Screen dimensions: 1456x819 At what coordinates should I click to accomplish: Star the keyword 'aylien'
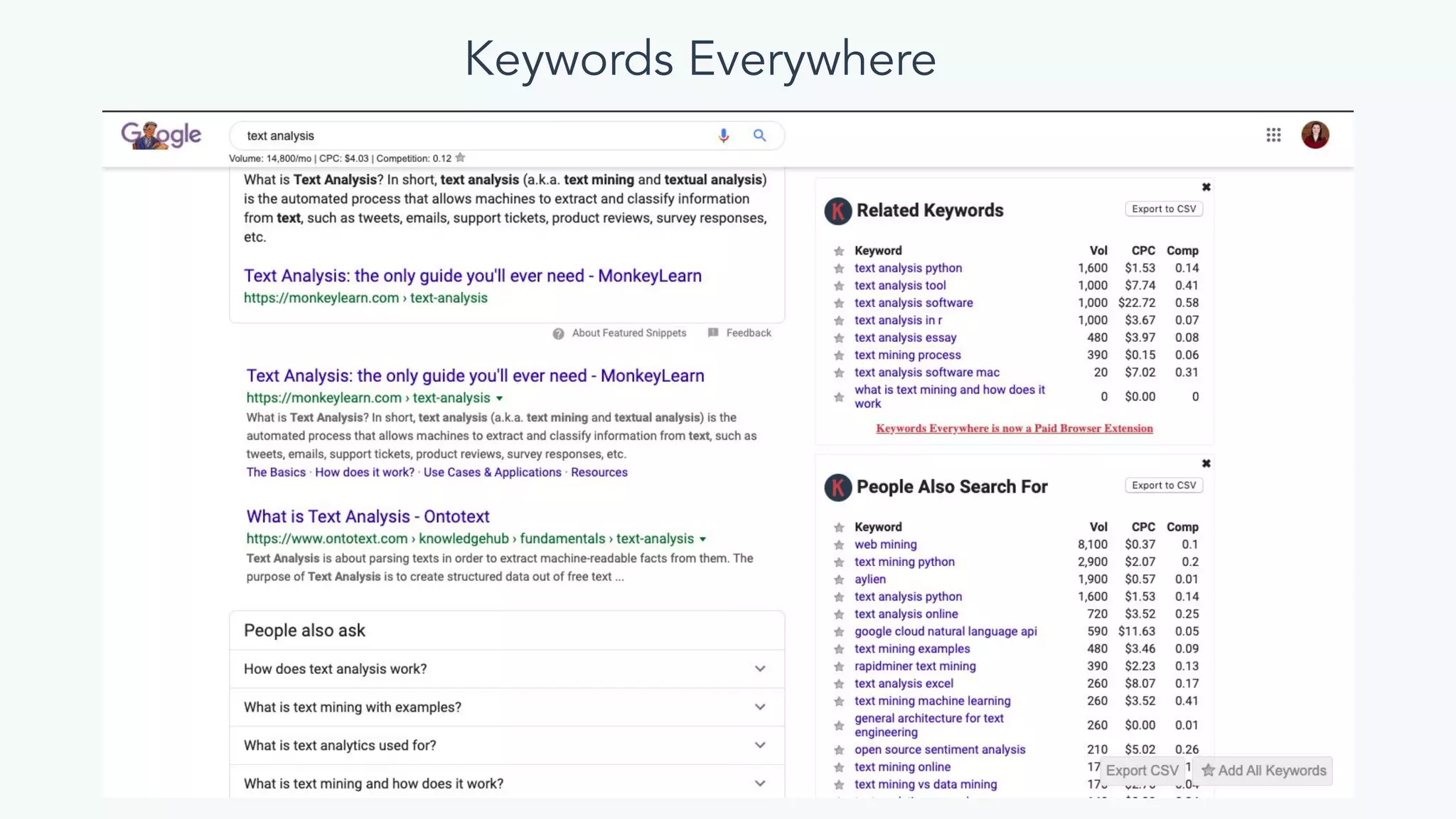(x=839, y=580)
